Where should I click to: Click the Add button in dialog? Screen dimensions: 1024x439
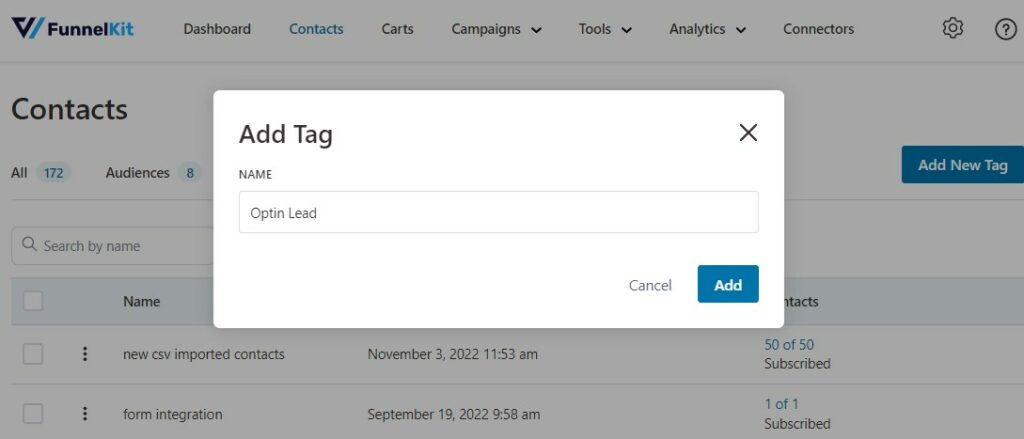[x=728, y=284]
